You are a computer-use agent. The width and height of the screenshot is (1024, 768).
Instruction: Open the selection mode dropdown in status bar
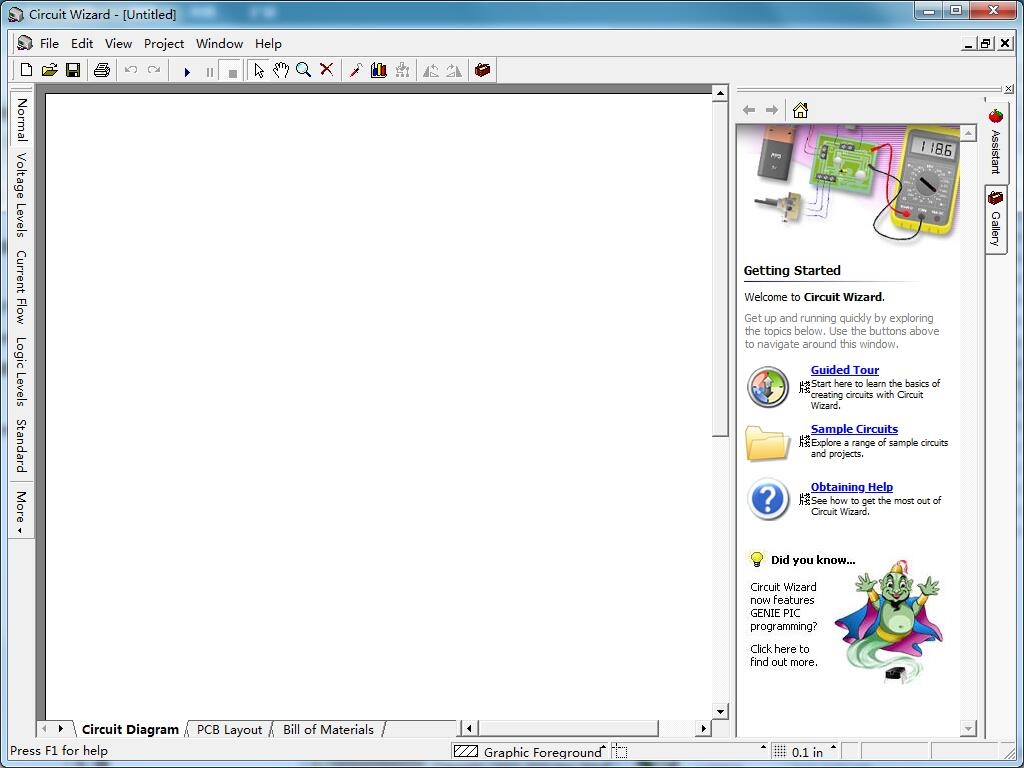coord(690,752)
